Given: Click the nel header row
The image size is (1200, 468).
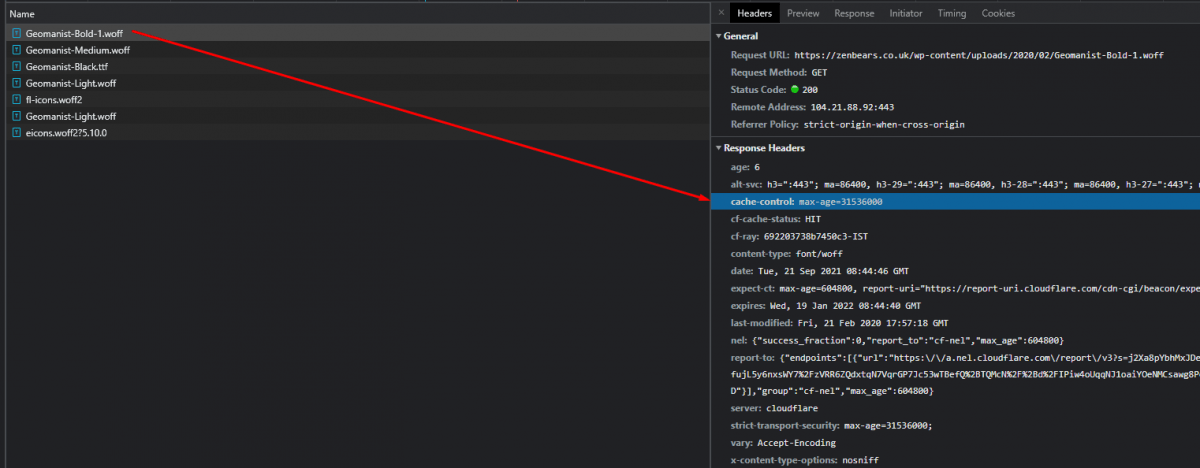Looking at the screenshot, I should [955, 341].
